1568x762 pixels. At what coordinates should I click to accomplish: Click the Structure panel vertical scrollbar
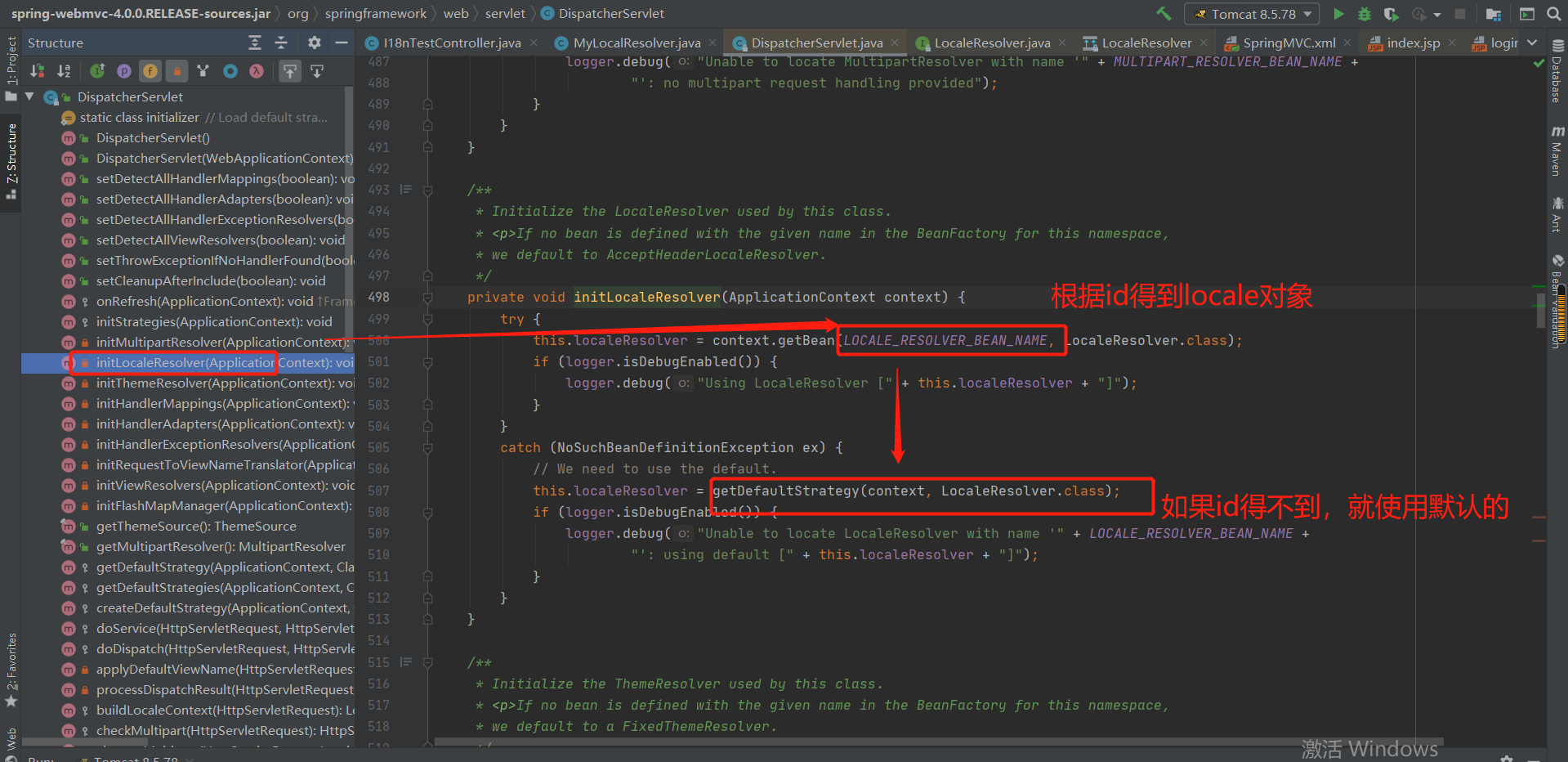350,221
